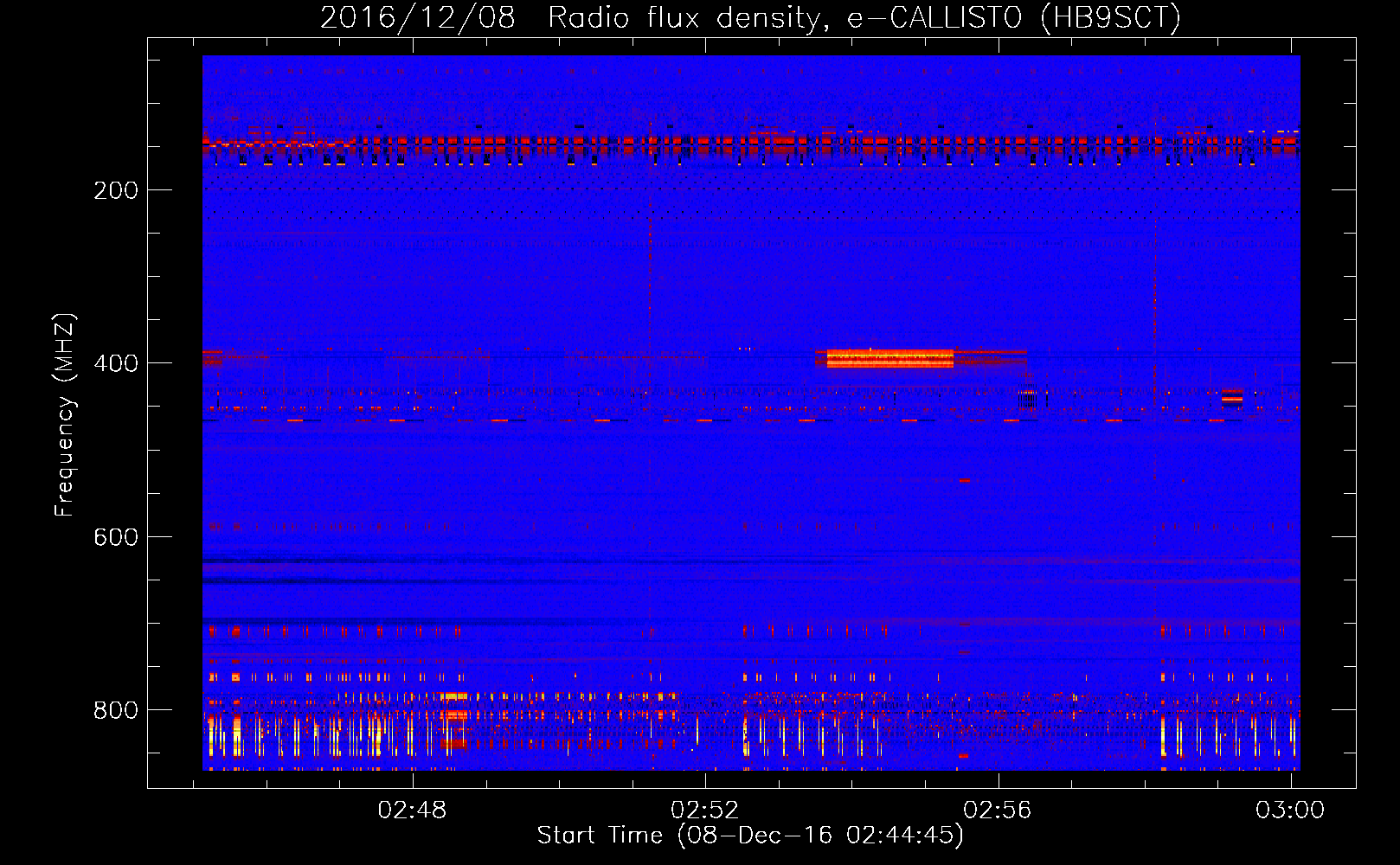Viewport: 1400px width, 865px height.
Task: Click the 'Frequency (MHZ)' axis label
Action: coord(65,415)
